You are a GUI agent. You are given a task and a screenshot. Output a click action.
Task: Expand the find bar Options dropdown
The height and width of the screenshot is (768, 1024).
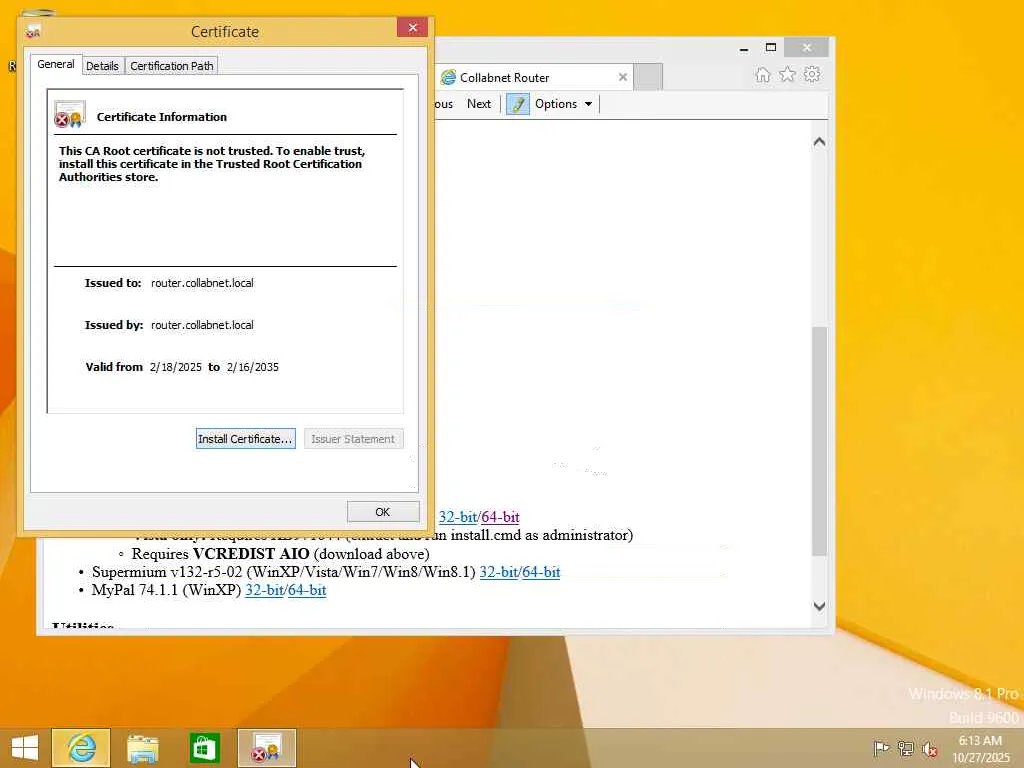(x=563, y=104)
